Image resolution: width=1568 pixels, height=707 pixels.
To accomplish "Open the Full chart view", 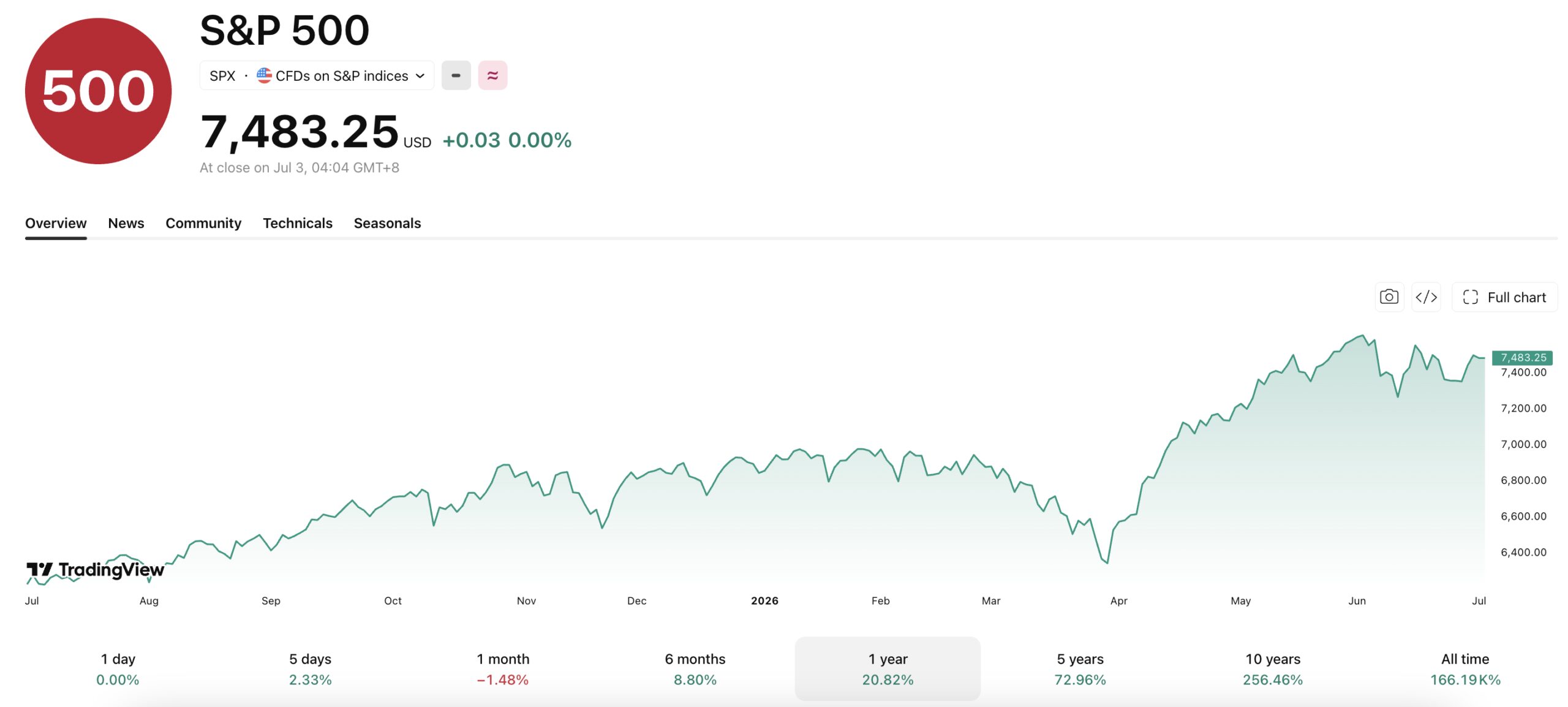I will [1504, 297].
